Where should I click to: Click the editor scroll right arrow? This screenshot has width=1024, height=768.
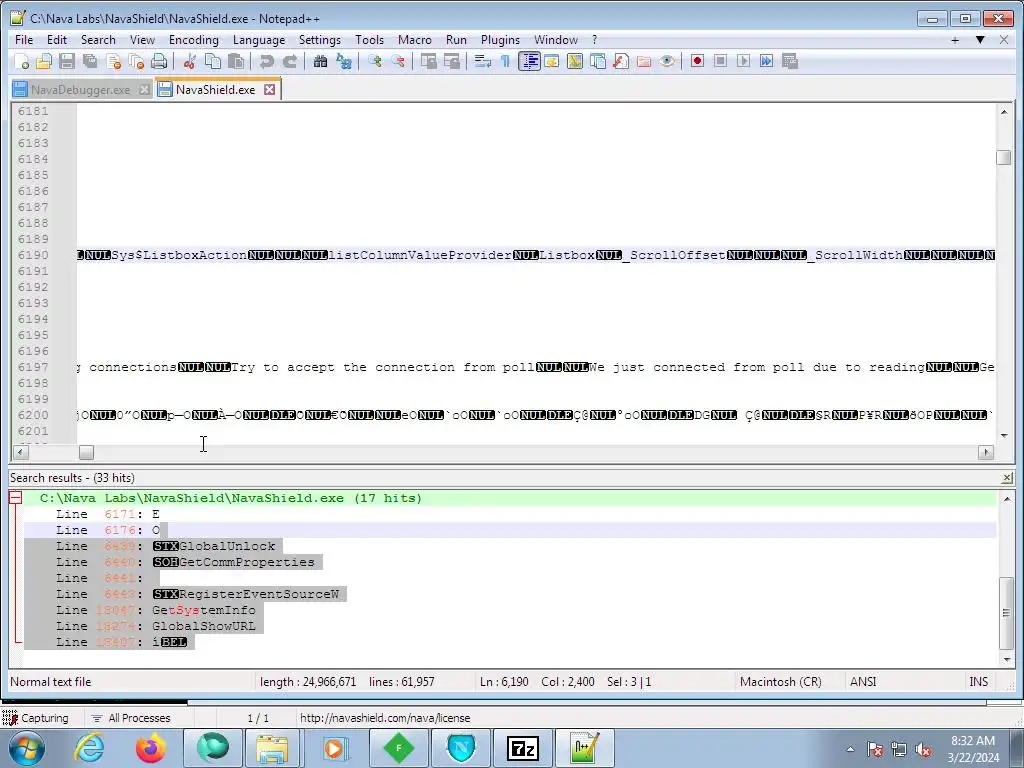click(x=985, y=452)
